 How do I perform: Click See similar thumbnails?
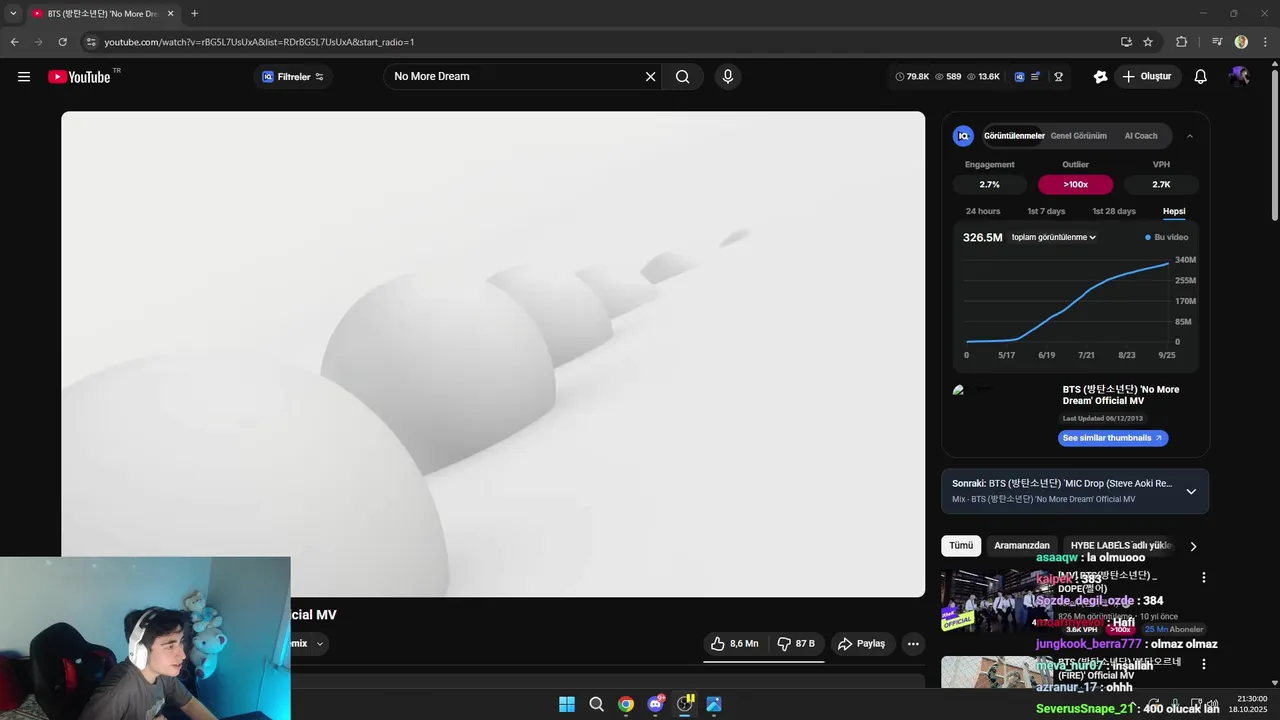[x=1113, y=438]
